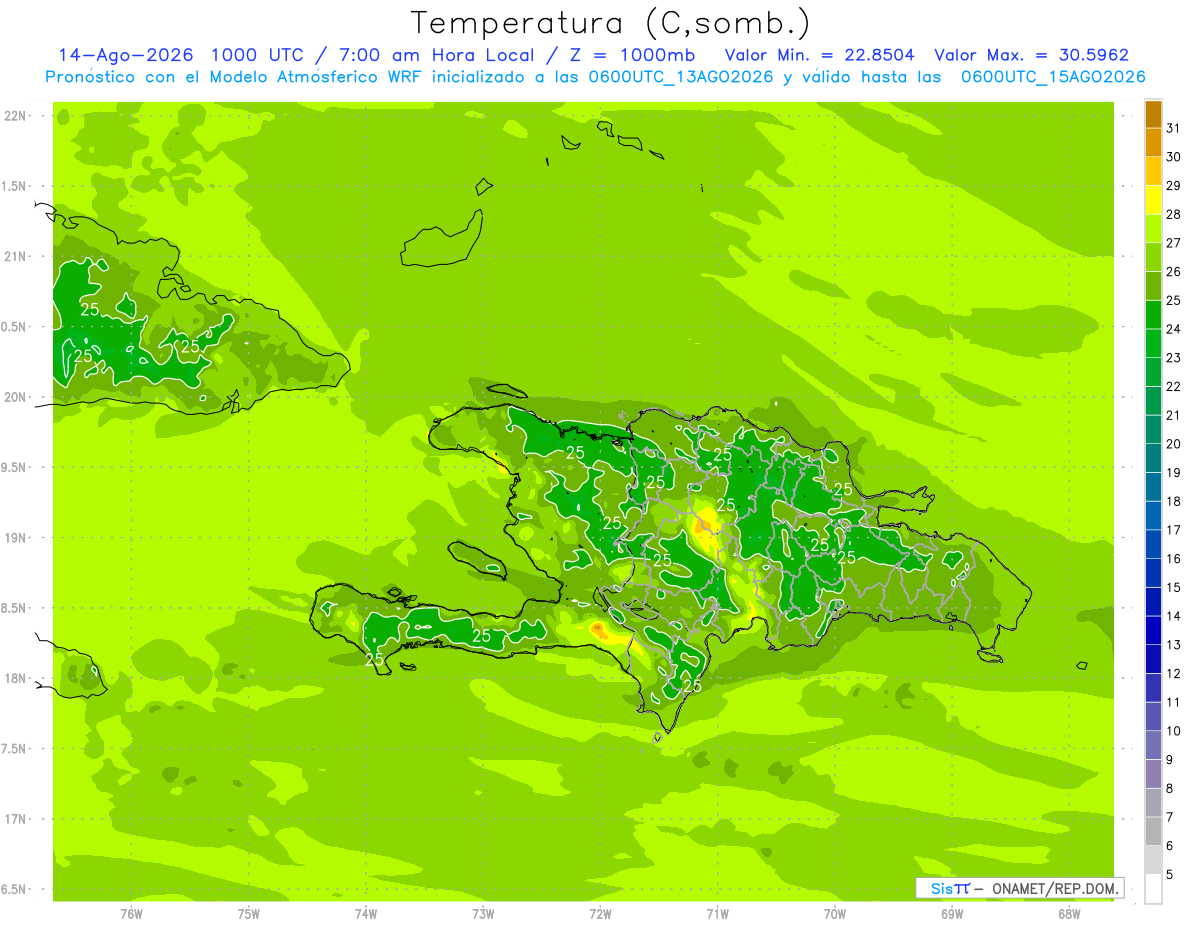The width and height of the screenshot is (1200, 927).
Task: Click the colorbar label "25"
Action: (x=1173, y=300)
